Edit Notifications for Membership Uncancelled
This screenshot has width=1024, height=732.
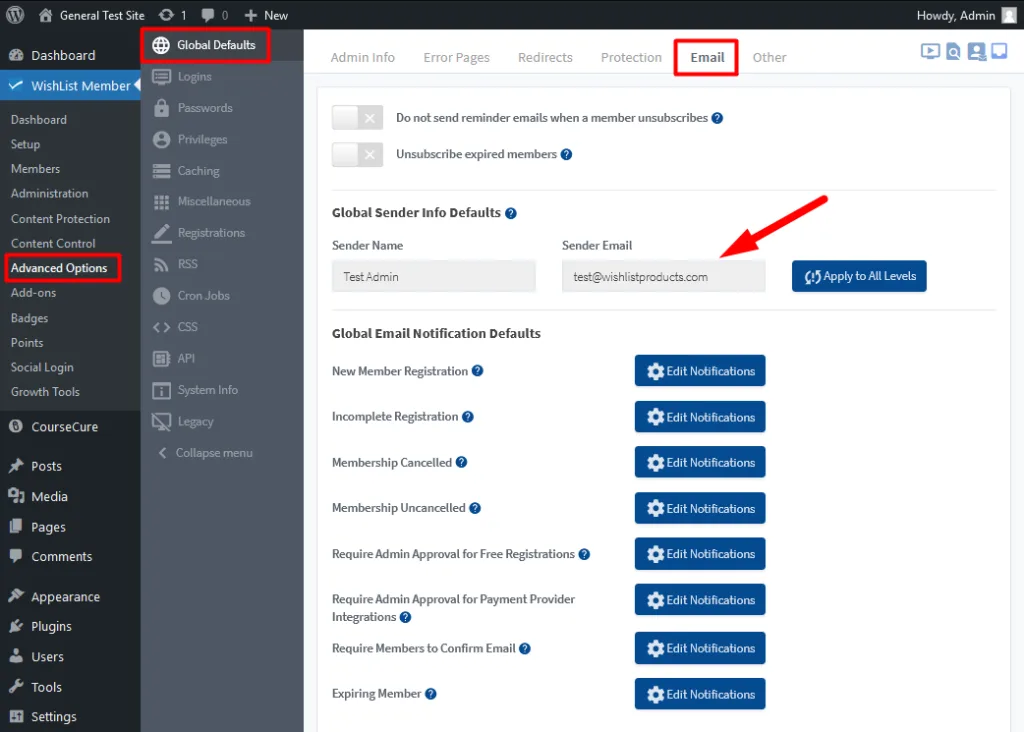pyautogui.click(x=699, y=508)
